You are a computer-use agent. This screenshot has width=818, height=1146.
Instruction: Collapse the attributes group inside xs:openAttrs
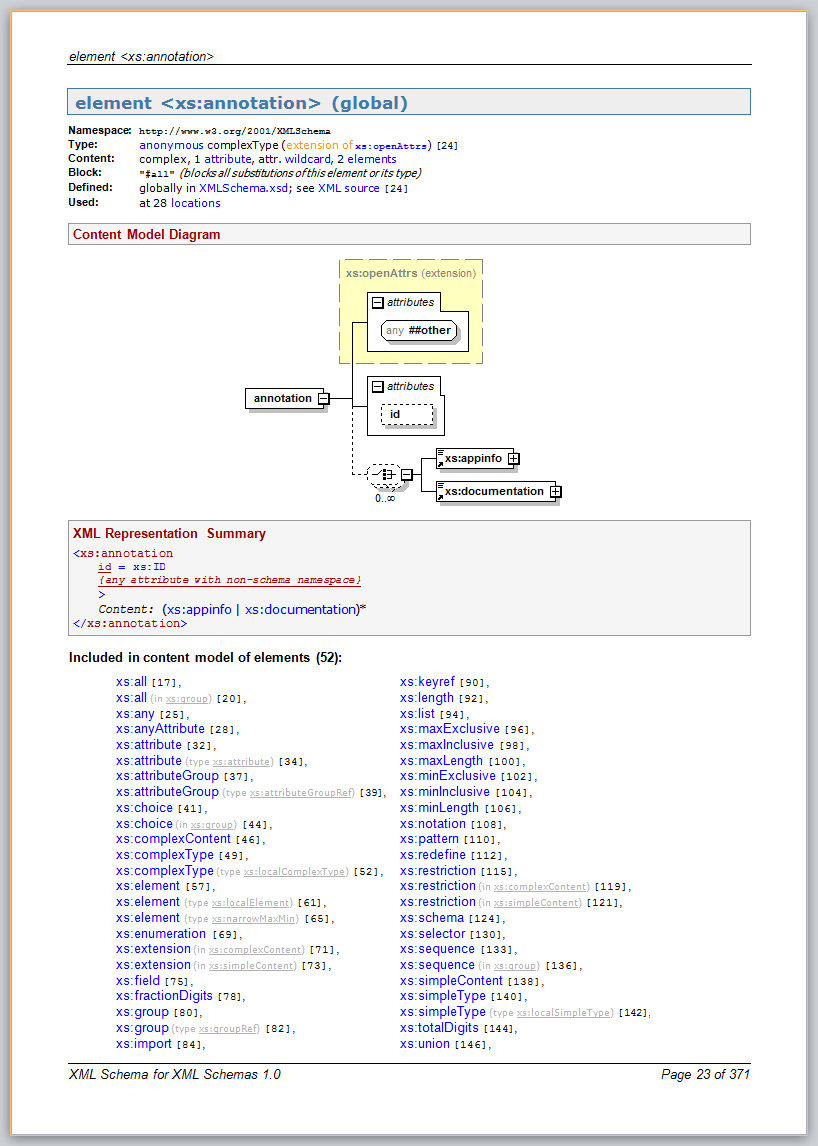click(x=377, y=302)
